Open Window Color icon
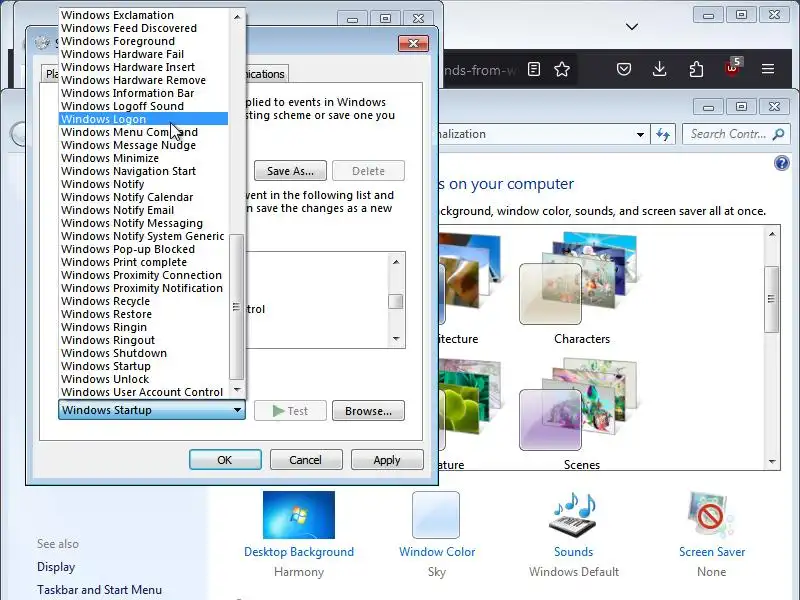This screenshot has width=800, height=600. click(436, 515)
